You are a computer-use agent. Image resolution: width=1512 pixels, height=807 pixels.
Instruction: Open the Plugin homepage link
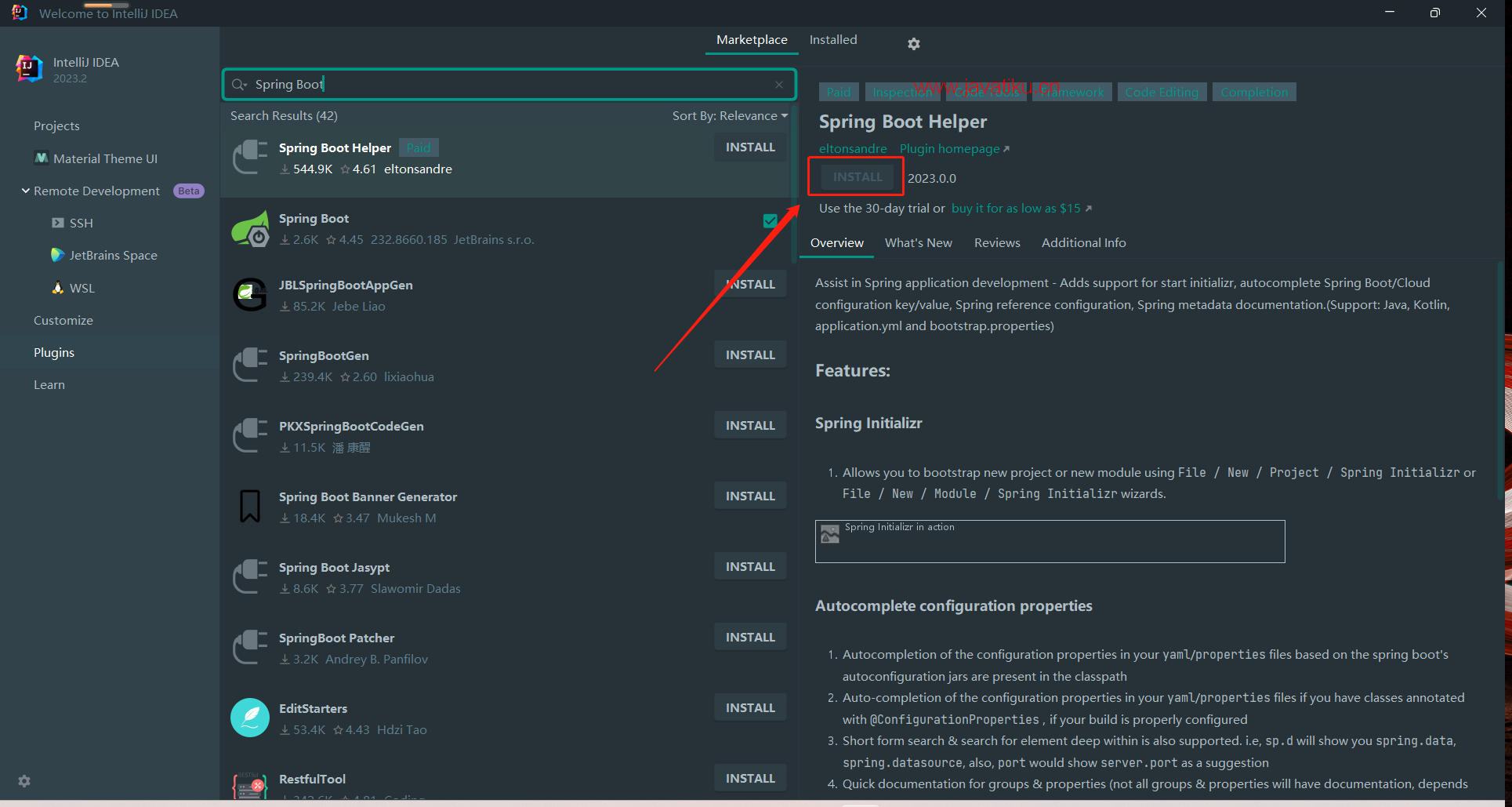click(954, 149)
